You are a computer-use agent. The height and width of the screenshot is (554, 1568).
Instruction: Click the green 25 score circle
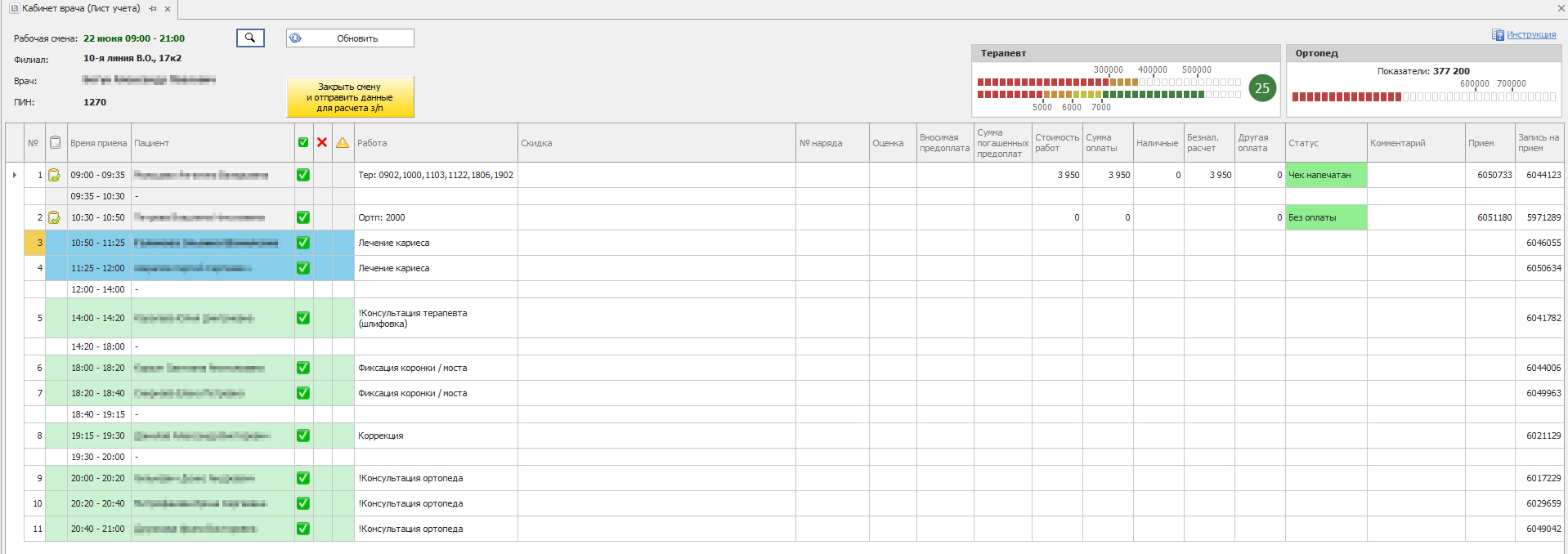(1262, 88)
